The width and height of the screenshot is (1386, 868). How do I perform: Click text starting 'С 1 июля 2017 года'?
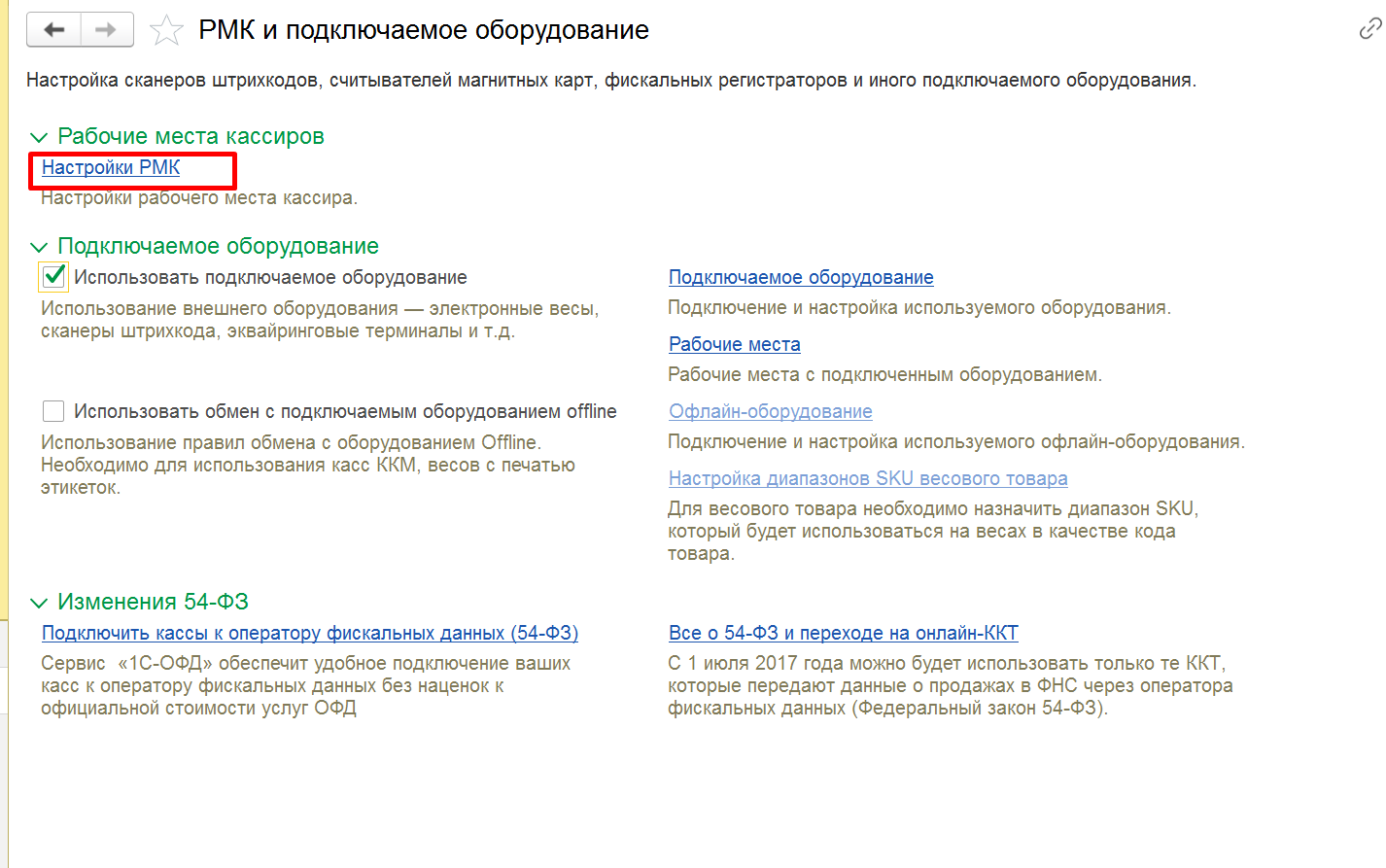[951, 685]
